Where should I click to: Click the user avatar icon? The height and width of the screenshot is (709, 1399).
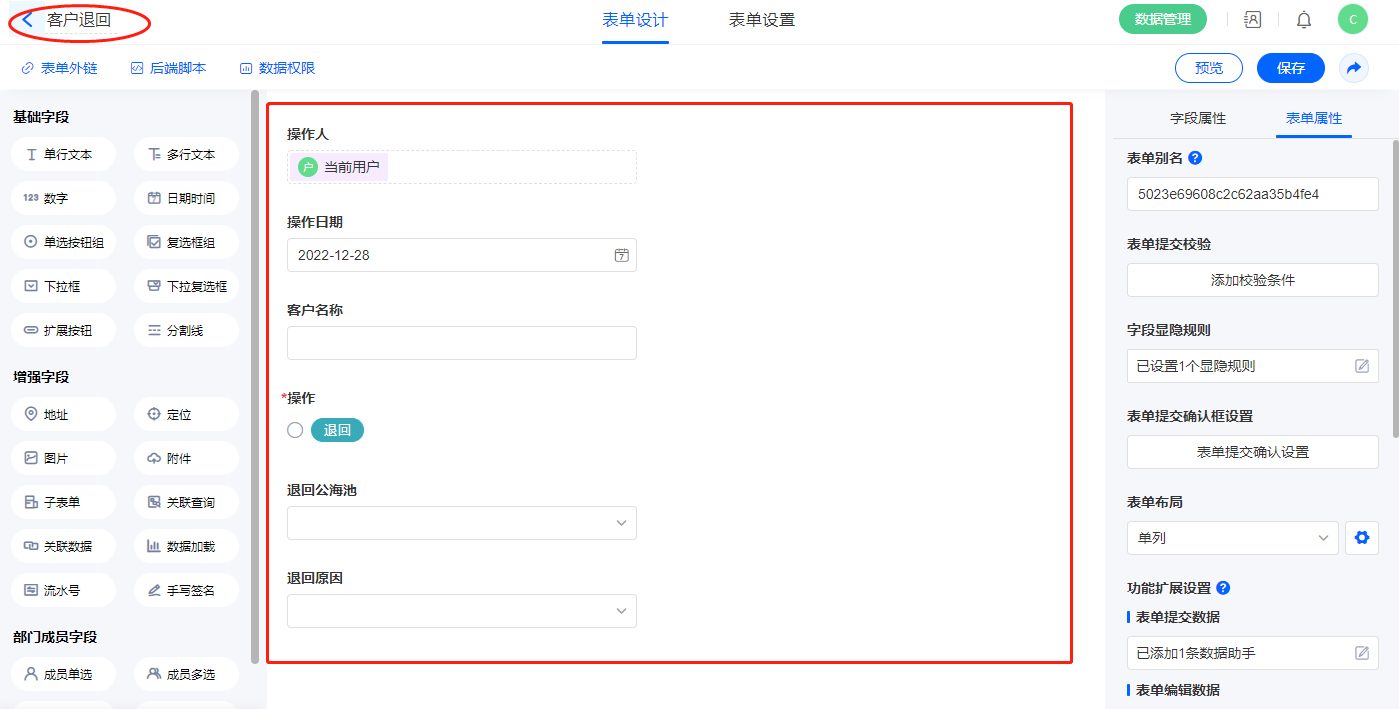point(1352,20)
